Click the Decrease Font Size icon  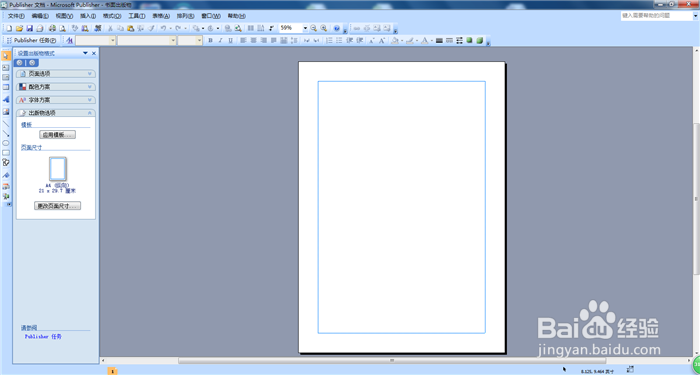(x=371, y=41)
